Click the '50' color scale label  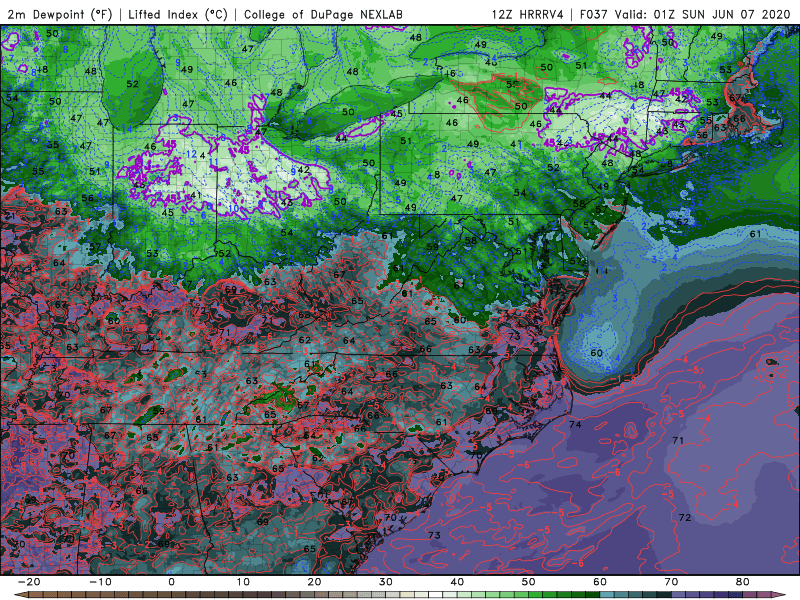click(x=529, y=582)
